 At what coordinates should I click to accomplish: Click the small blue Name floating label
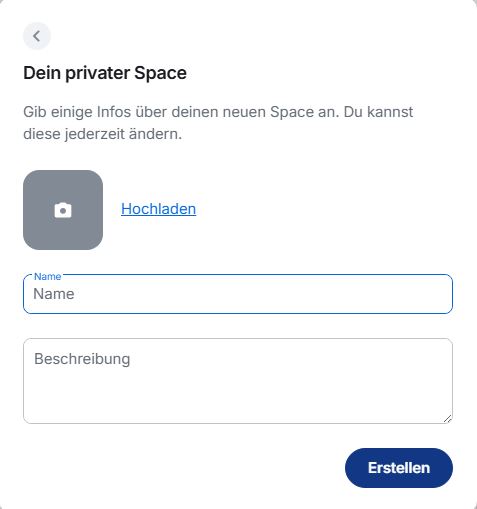click(48, 276)
